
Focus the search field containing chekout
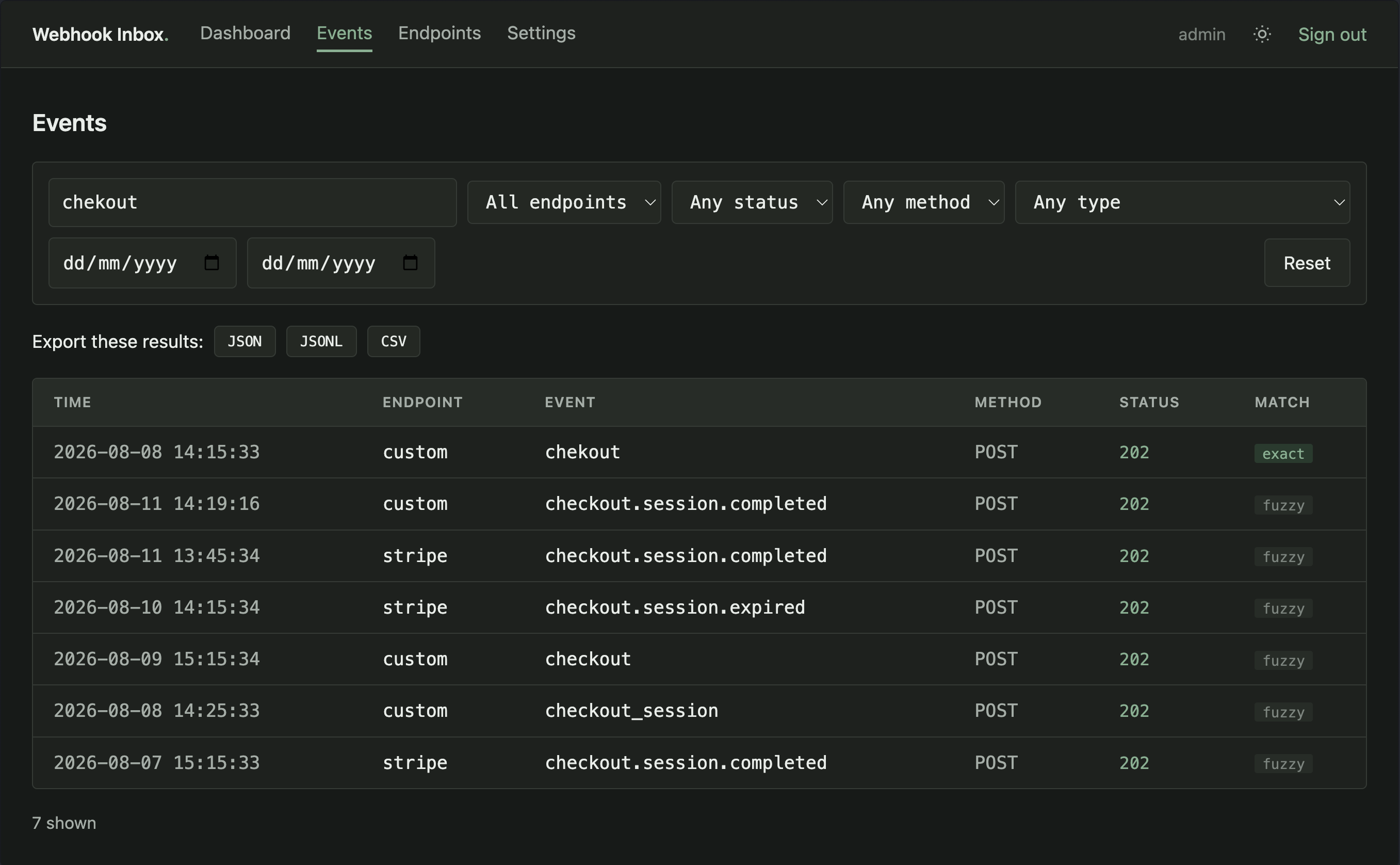[x=252, y=202]
